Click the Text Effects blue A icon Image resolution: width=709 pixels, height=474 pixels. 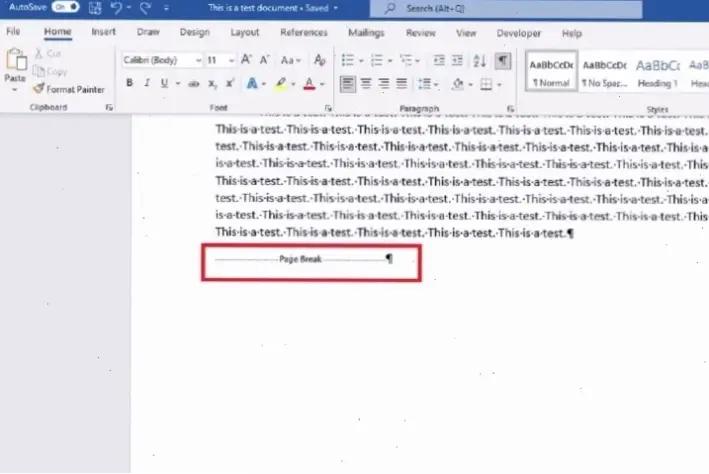(x=252, y=84)
